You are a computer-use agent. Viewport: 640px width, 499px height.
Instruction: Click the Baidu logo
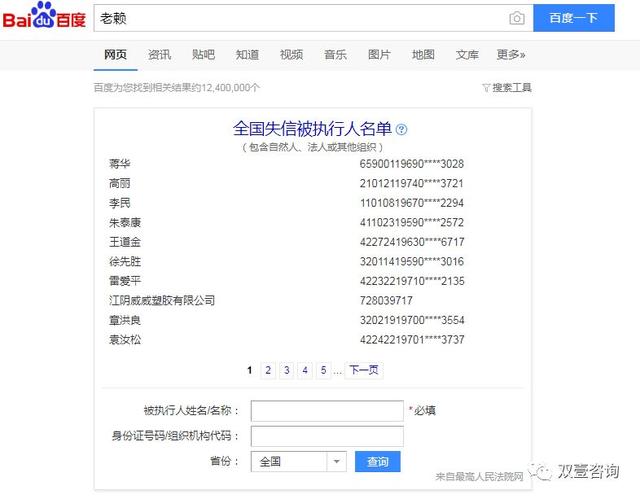44,17
